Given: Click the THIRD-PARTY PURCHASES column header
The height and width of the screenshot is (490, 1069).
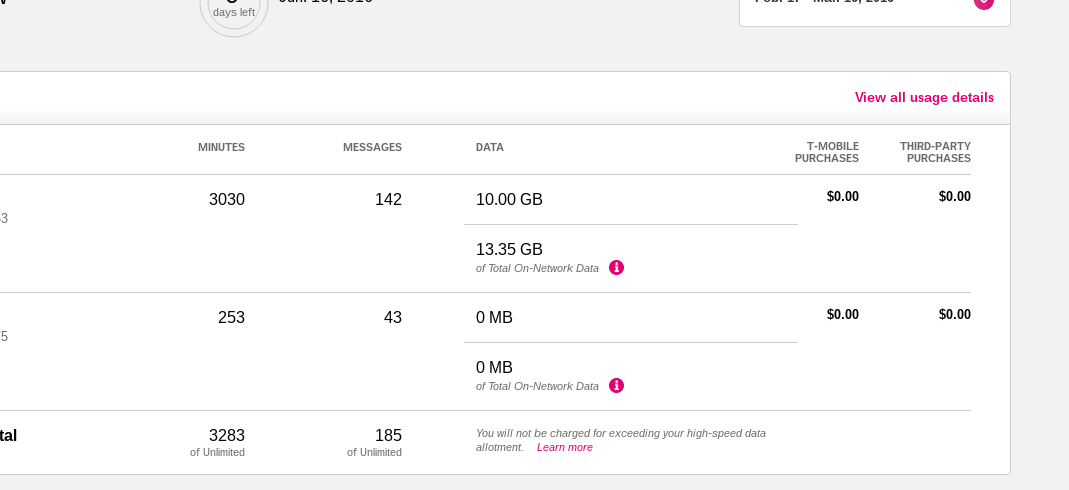Looking at the screenshot, I should (x=935, y=152).
